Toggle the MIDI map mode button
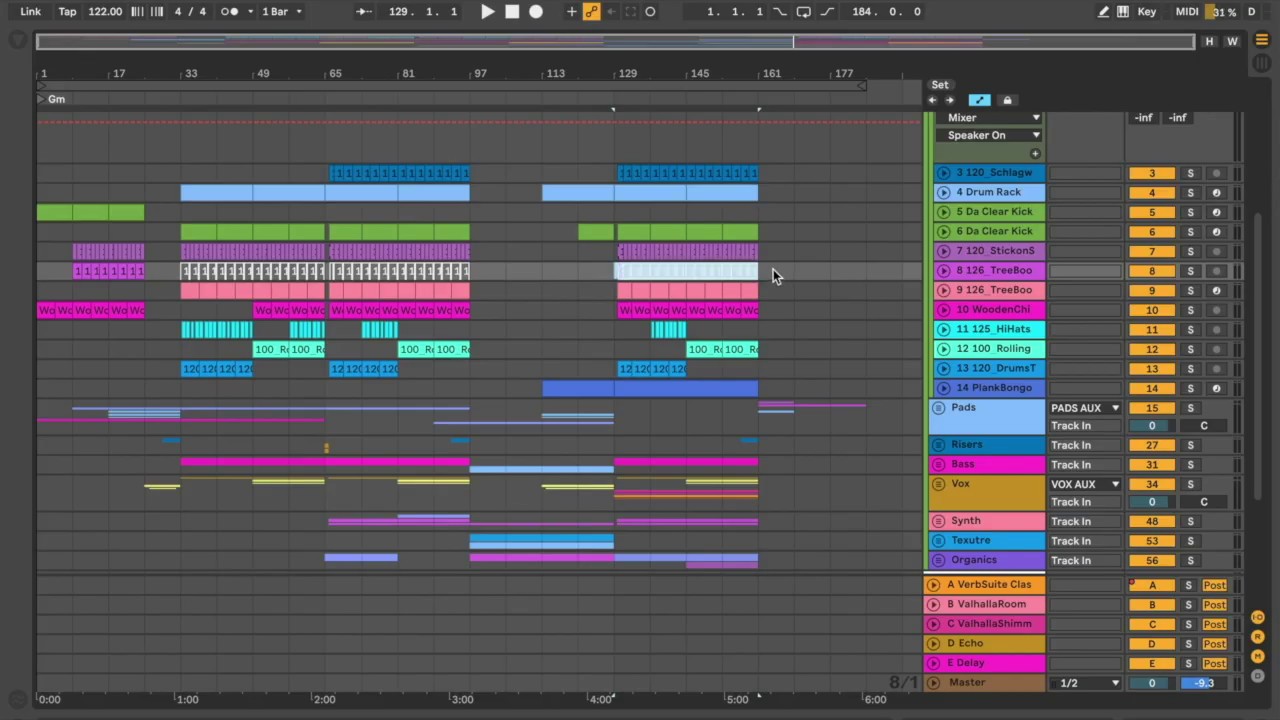The image size is (1280, 720). click(1187, 12)
